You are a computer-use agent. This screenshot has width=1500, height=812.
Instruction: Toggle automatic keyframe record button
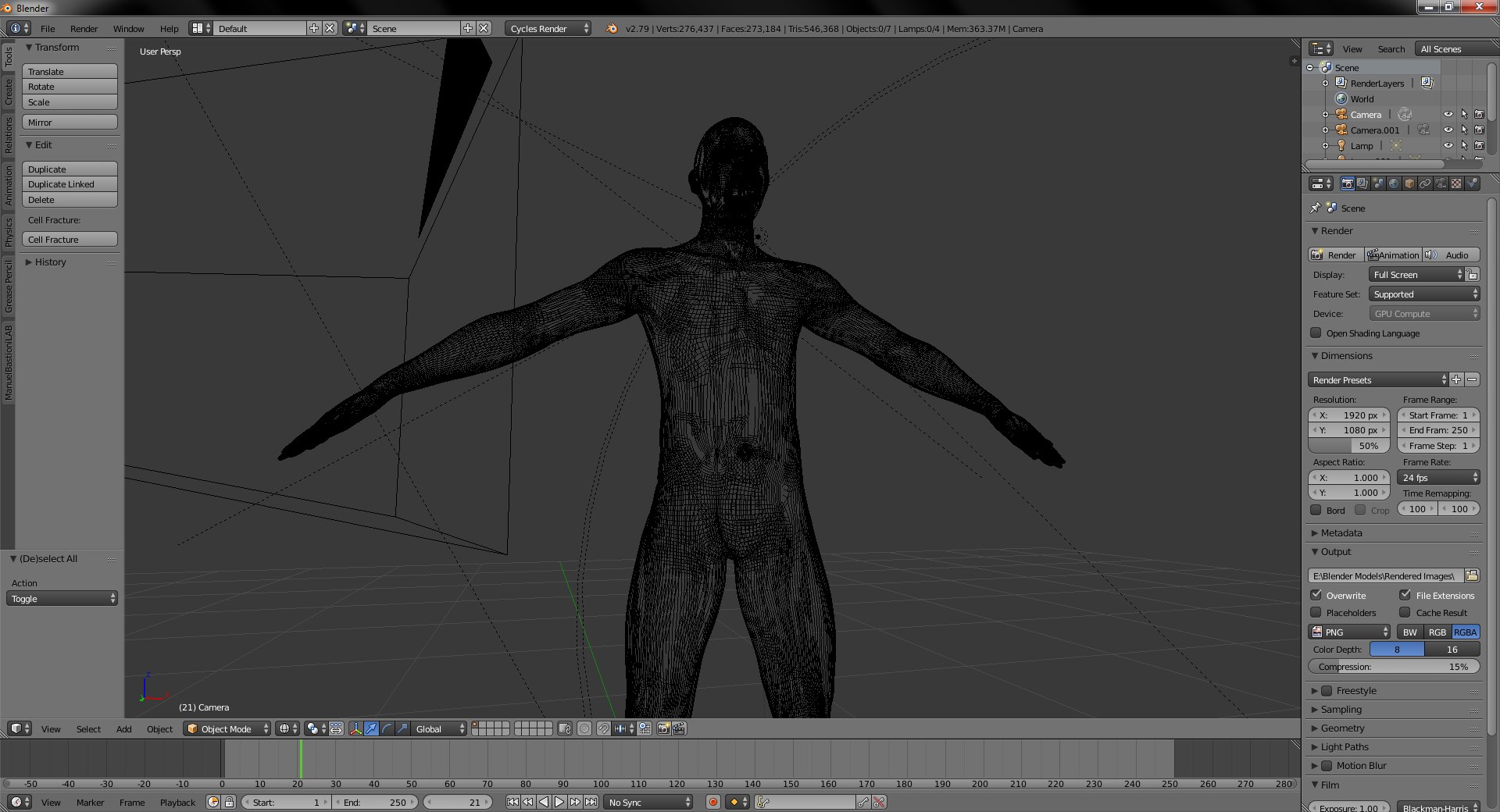tap(712, 802)
